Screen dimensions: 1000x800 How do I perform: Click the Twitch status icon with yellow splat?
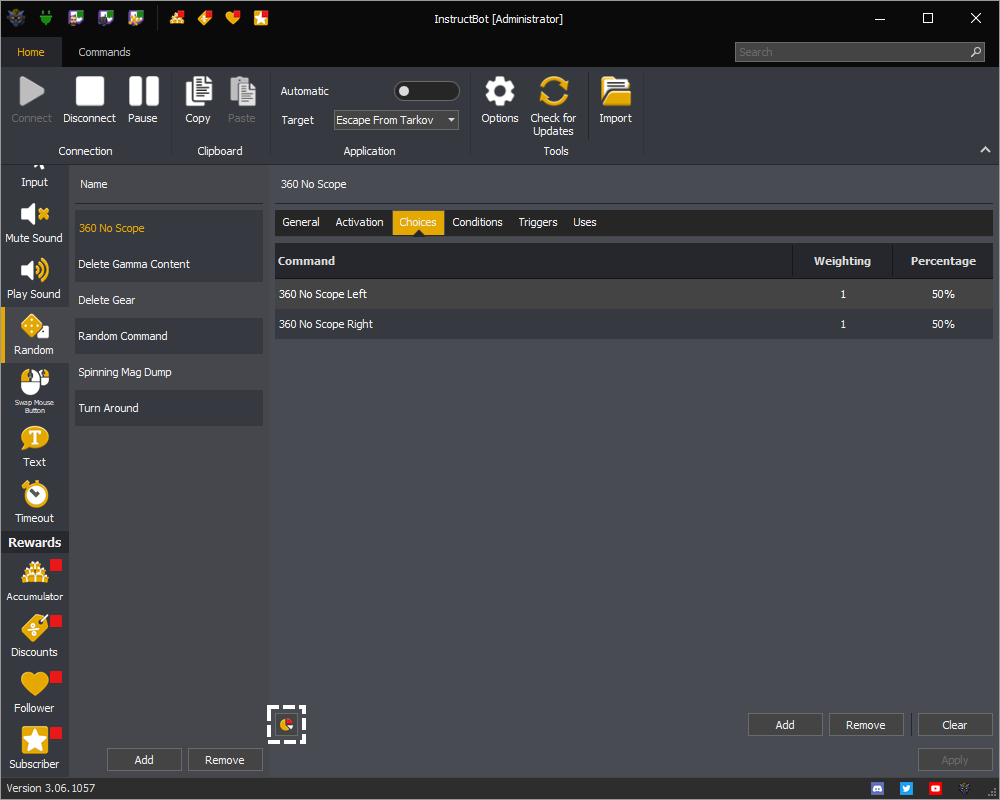coord(135,18)
